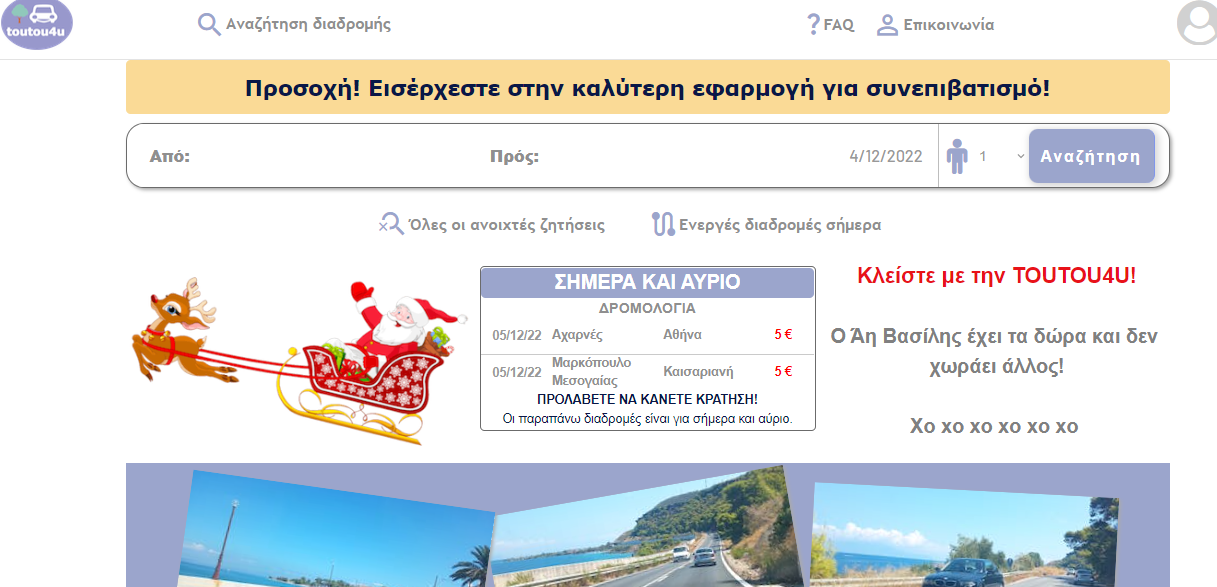Open the user profile avatar
The width and height of the screenshot is (1217, 587).
coord(1197,24)
